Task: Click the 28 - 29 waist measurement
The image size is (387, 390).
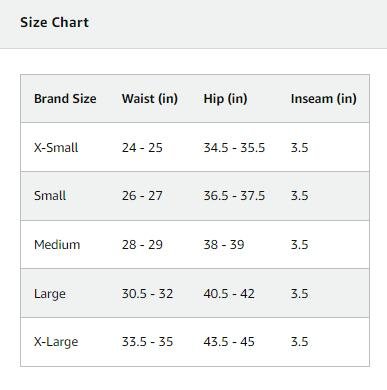Action: pyautogui.click(x=142, y=245)
